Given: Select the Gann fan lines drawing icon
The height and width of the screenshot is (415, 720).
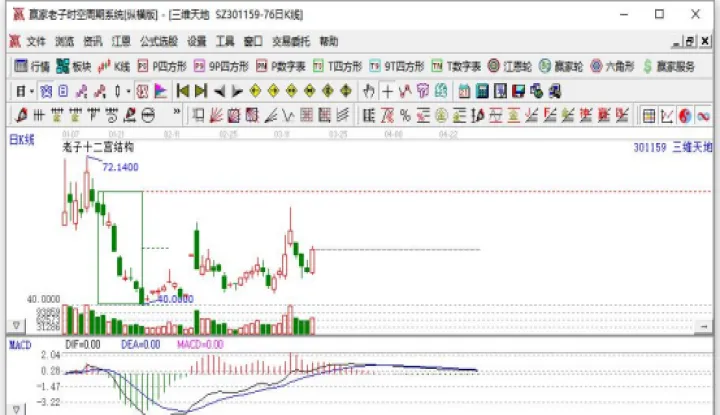Looking at the screenshot, I should [216, 115].
